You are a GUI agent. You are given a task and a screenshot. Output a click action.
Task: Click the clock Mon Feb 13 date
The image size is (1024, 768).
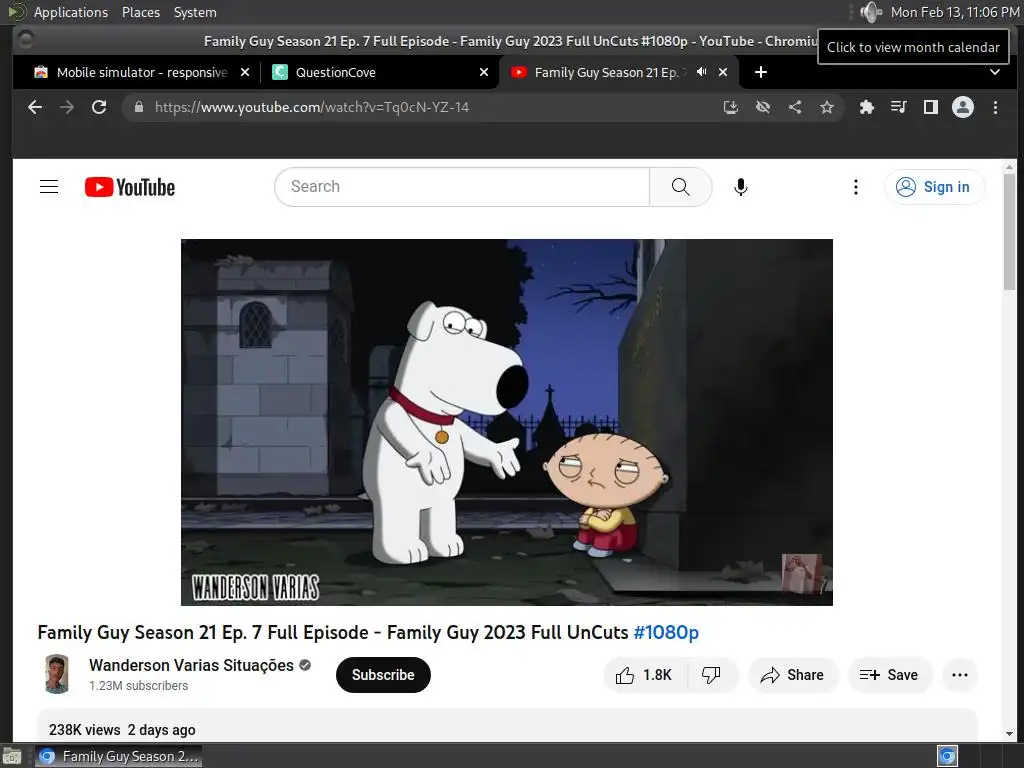click(x=955, y=12)
